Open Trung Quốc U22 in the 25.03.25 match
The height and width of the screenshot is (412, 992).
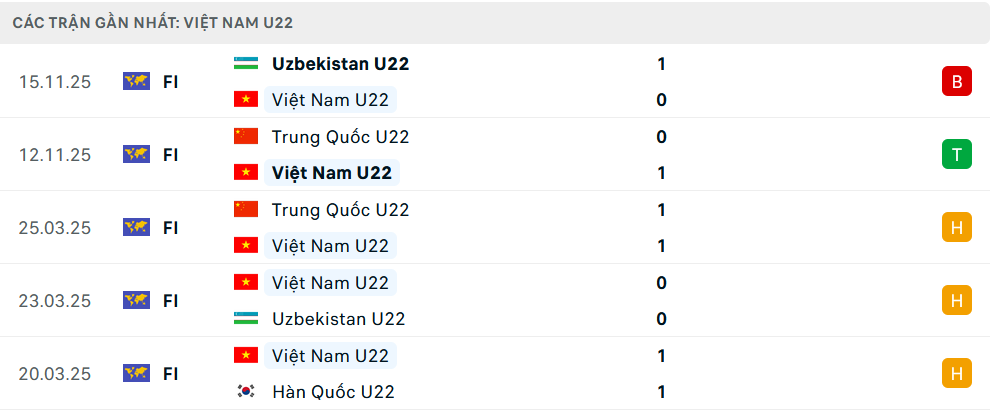click(340, 210)
